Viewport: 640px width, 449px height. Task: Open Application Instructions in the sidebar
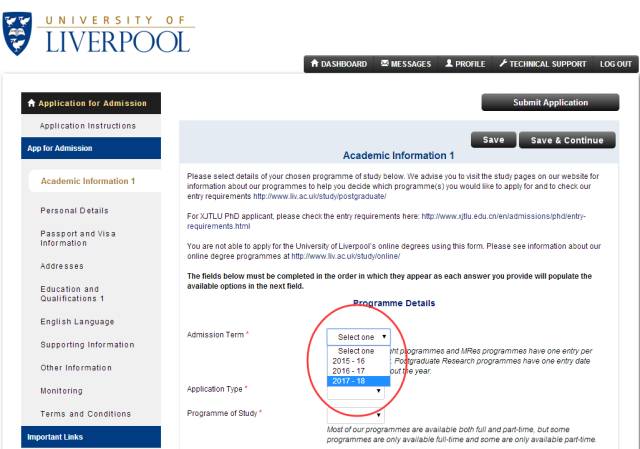(x=88, y=126)
